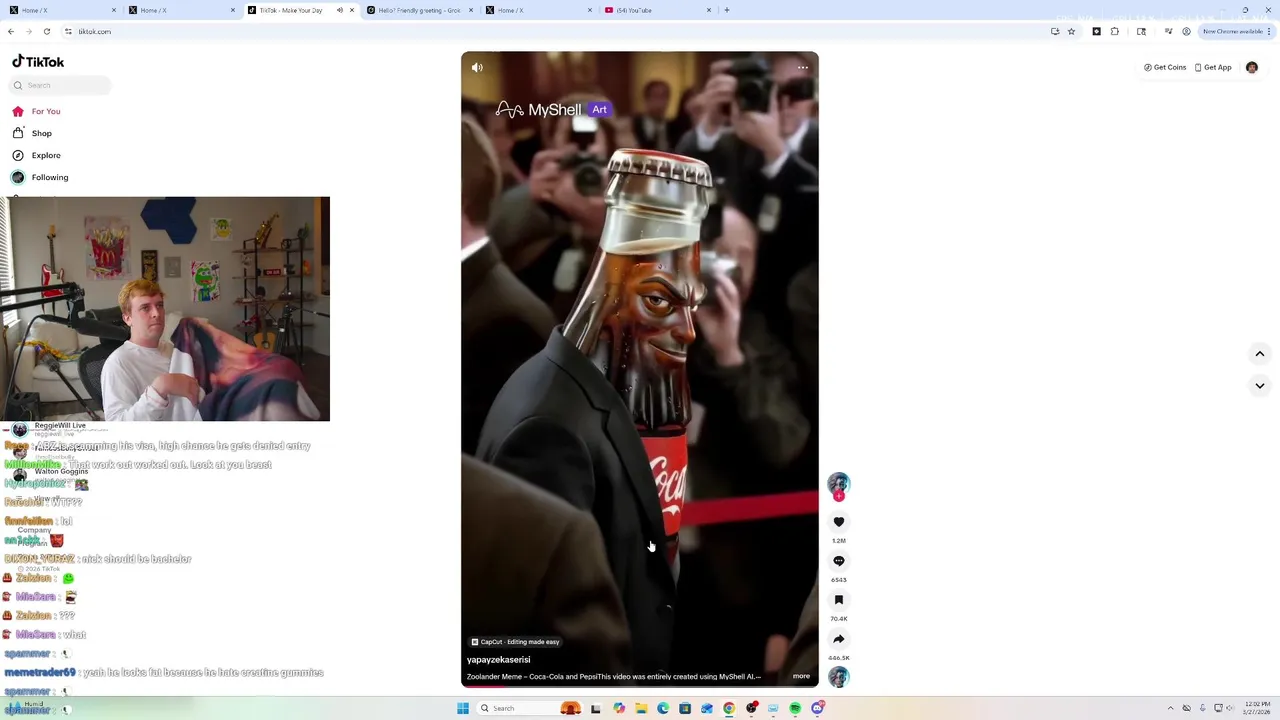Open a new browser tab

(727, 10)
